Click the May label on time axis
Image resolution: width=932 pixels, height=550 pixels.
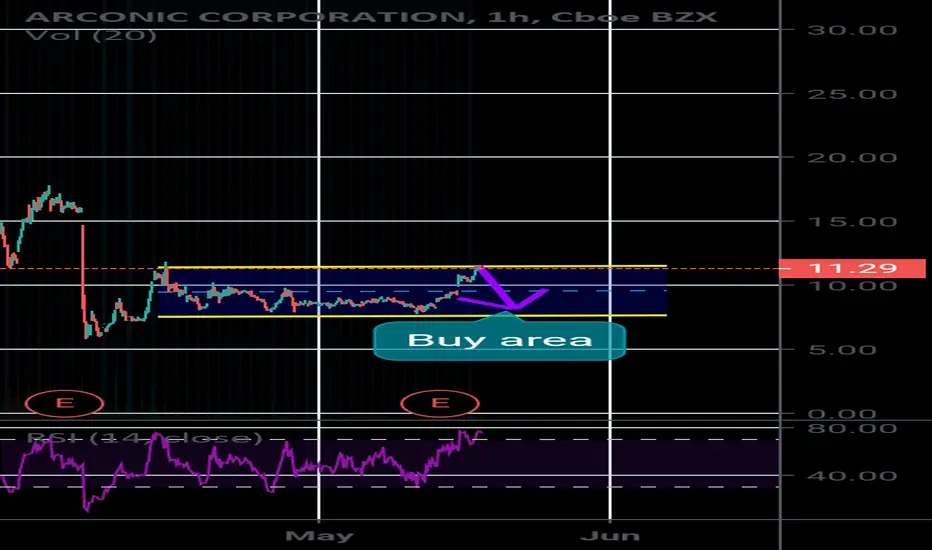point(319,536)
